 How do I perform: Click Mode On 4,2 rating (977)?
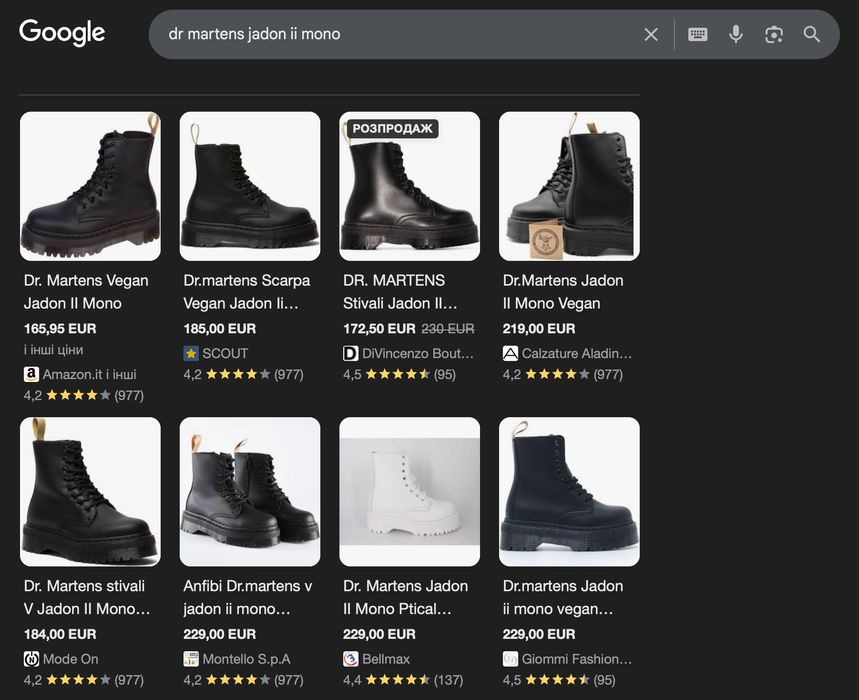click(x=84, y=680)
